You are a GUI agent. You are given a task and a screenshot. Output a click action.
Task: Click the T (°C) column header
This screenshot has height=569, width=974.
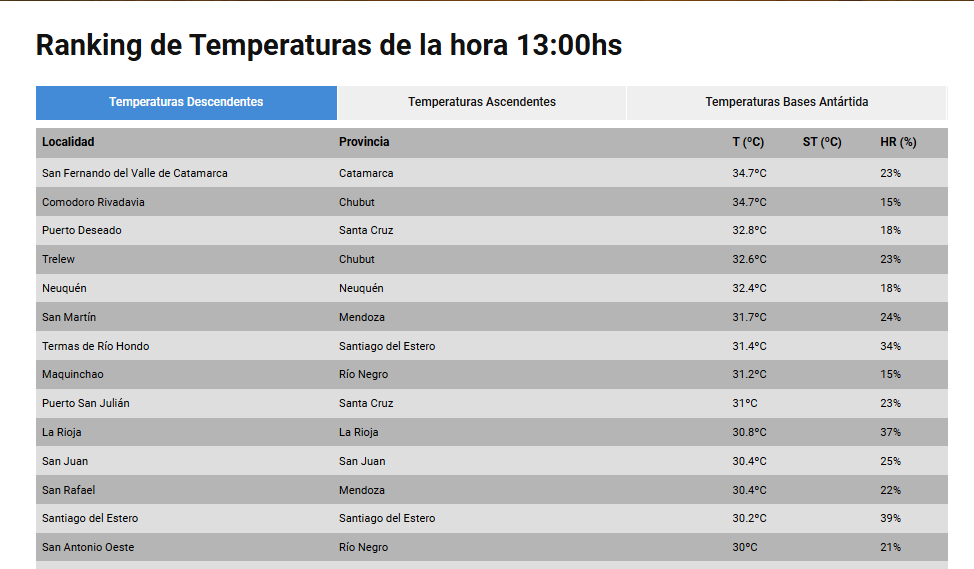pos(748,142)
